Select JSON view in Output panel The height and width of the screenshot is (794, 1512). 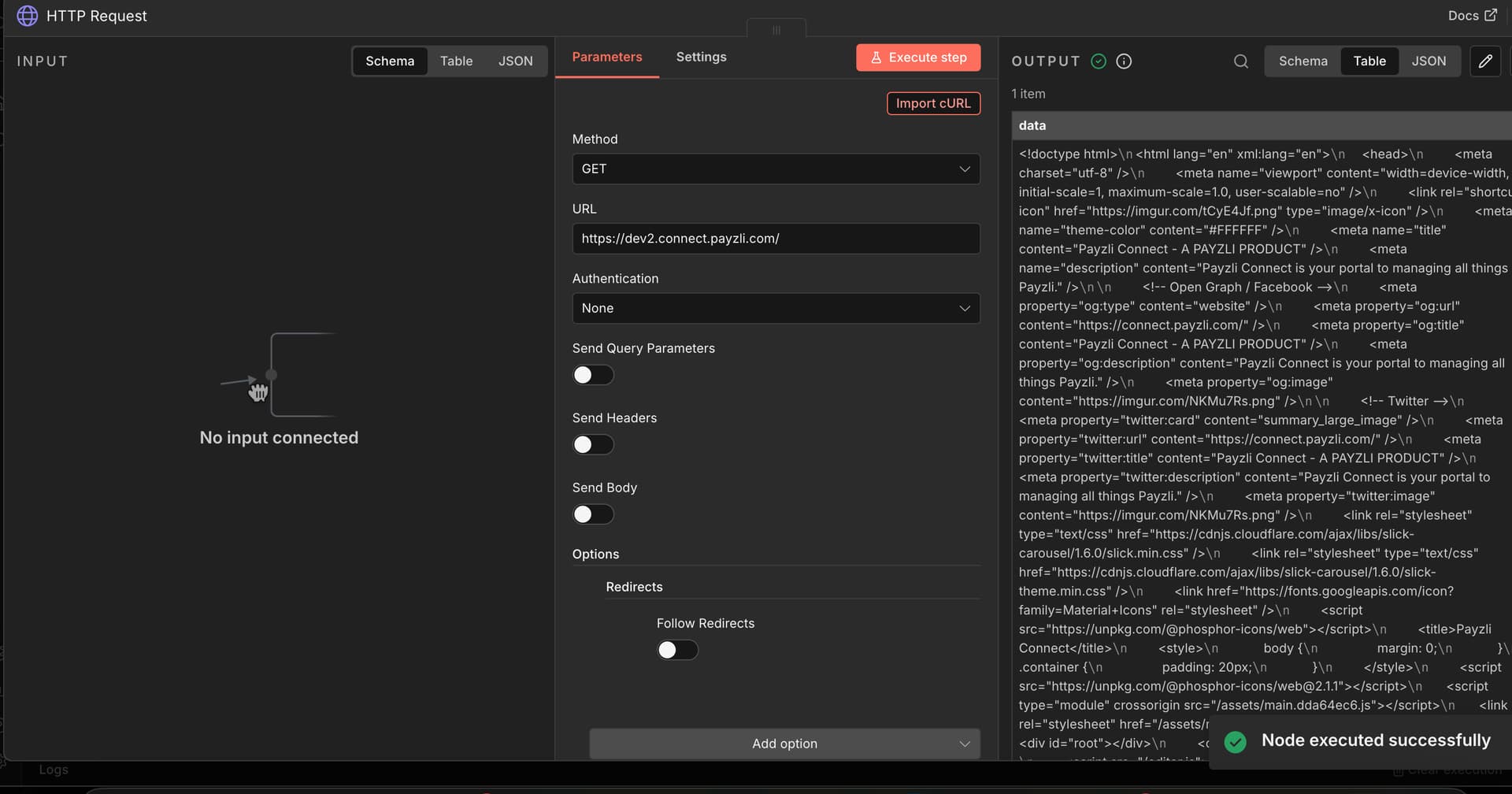1429,61
